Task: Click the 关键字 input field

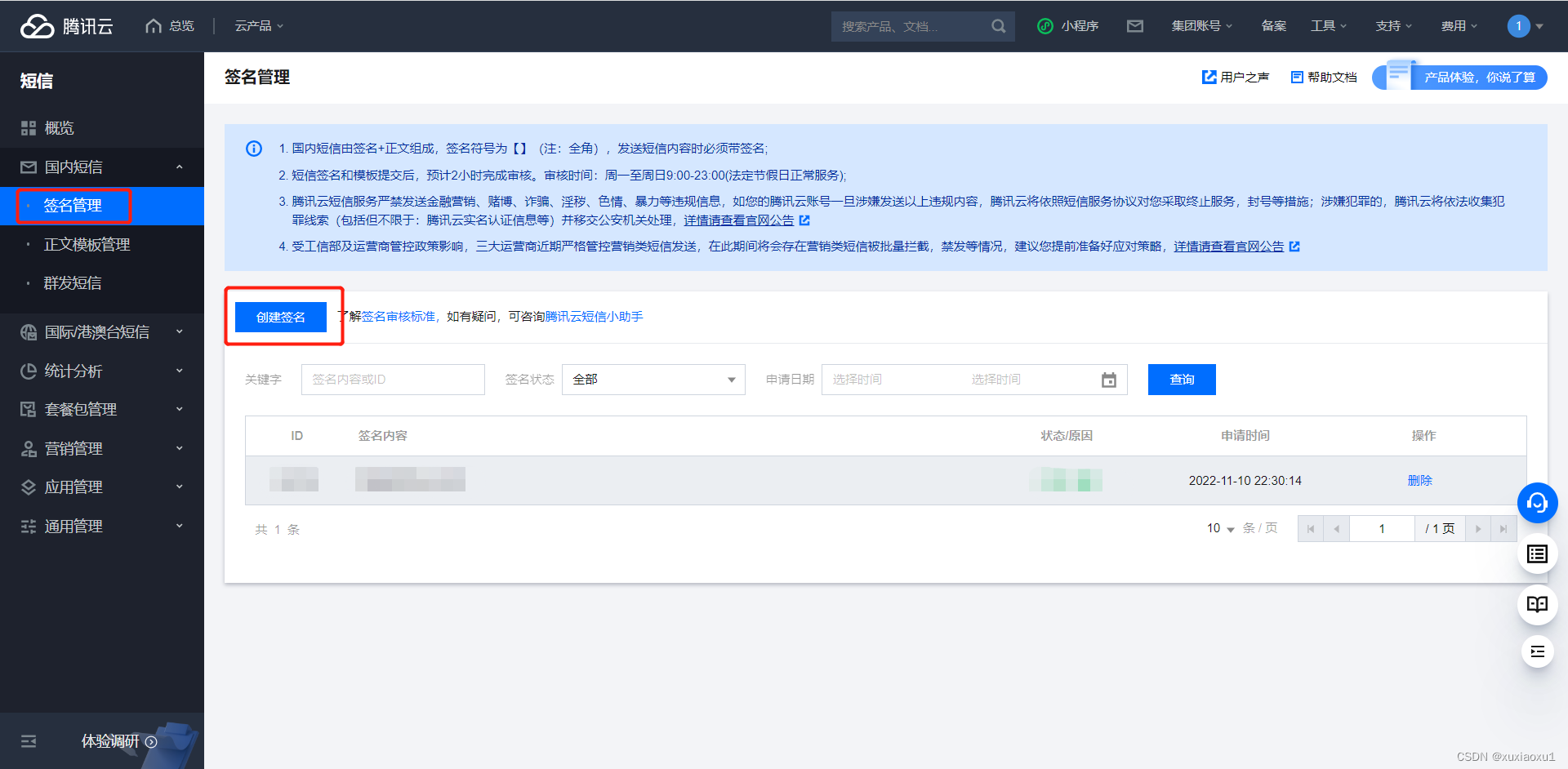Action: [x=393, y=380]
